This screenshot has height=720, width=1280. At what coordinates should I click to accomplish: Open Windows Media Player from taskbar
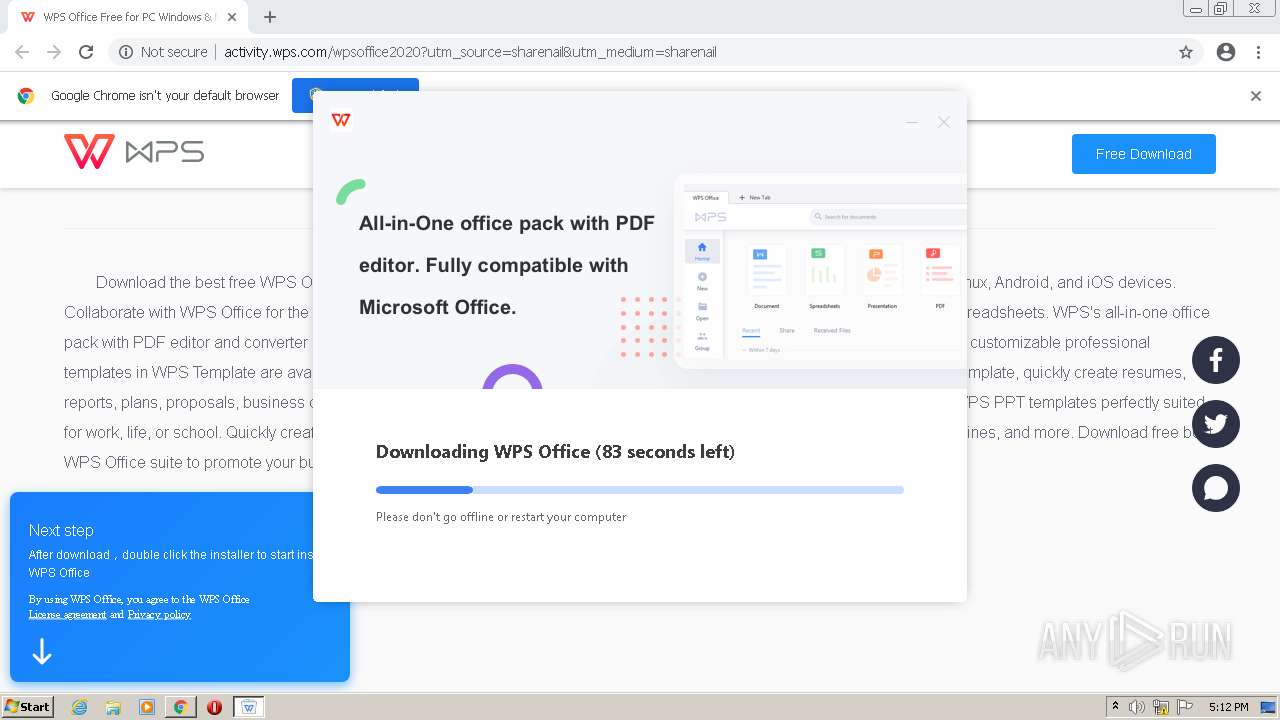tap(147, 707)
